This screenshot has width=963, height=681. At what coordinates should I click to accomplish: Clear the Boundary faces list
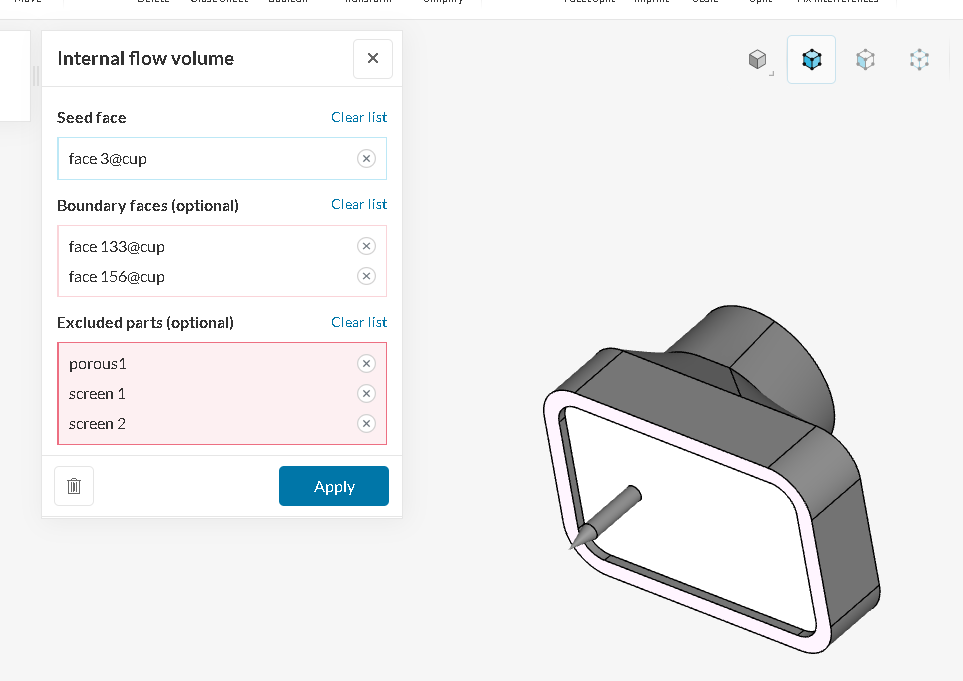click(x=359, y=204)
